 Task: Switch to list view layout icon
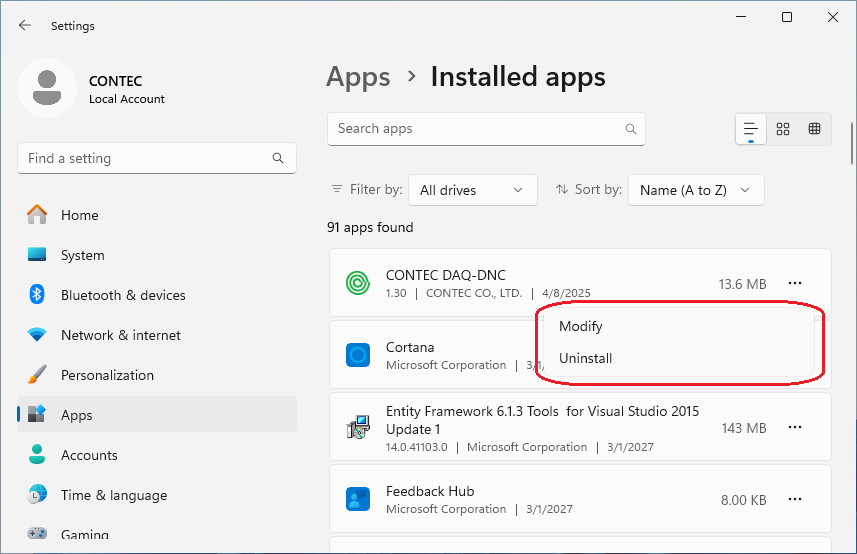coord(750,129)
